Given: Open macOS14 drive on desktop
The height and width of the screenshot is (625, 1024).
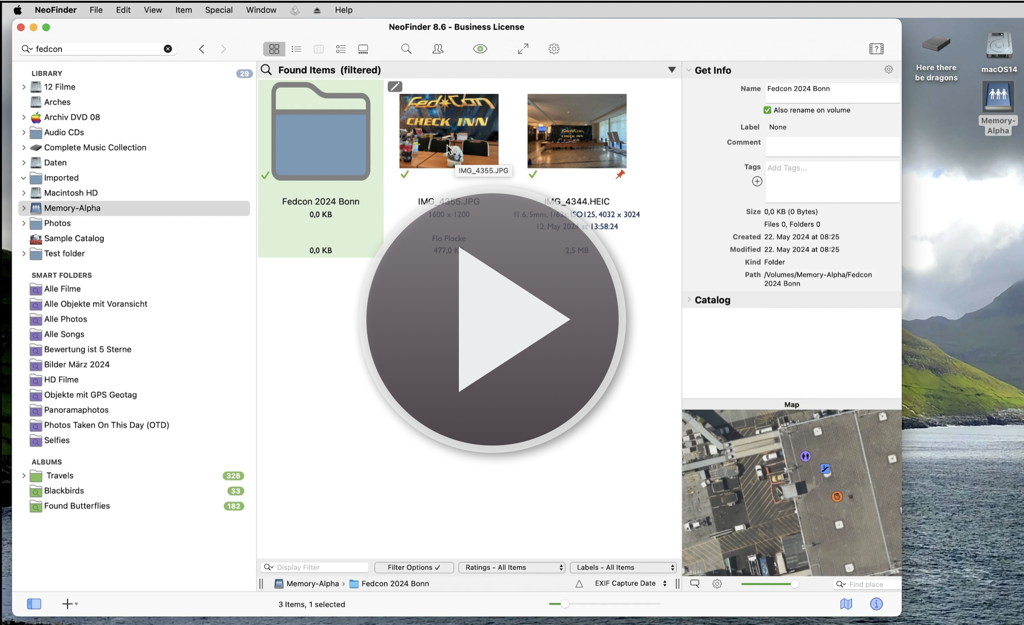Looking at the screenshot, I should tap(999, 52).
